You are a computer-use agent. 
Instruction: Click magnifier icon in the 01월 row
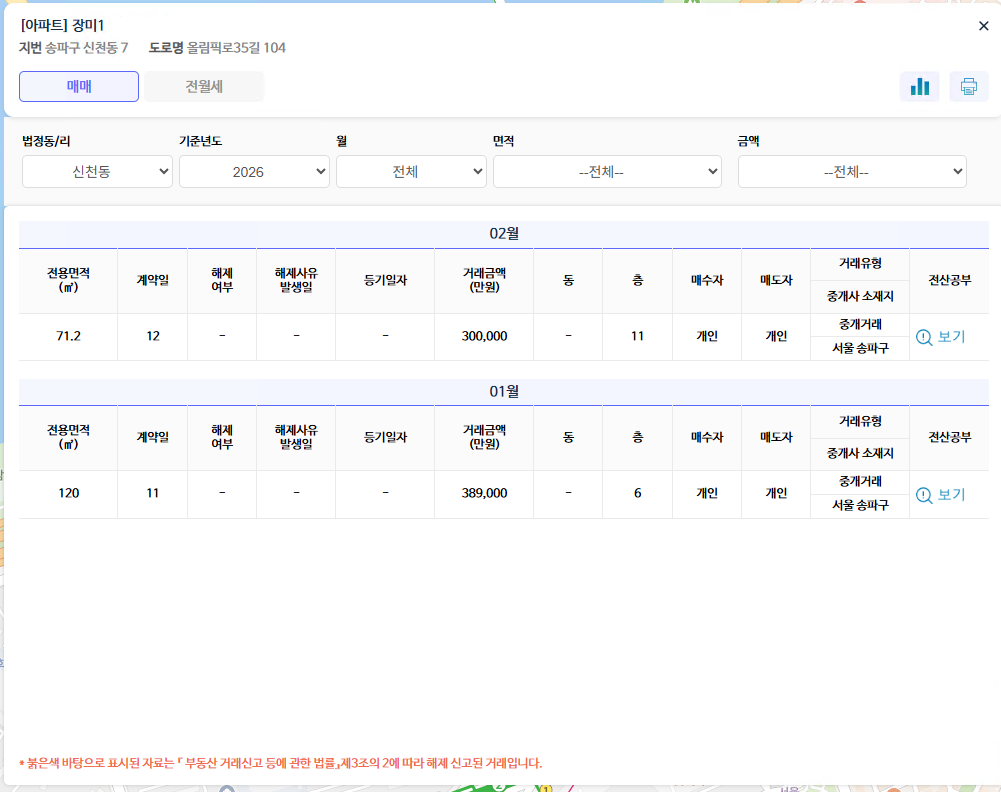[924, 495]
